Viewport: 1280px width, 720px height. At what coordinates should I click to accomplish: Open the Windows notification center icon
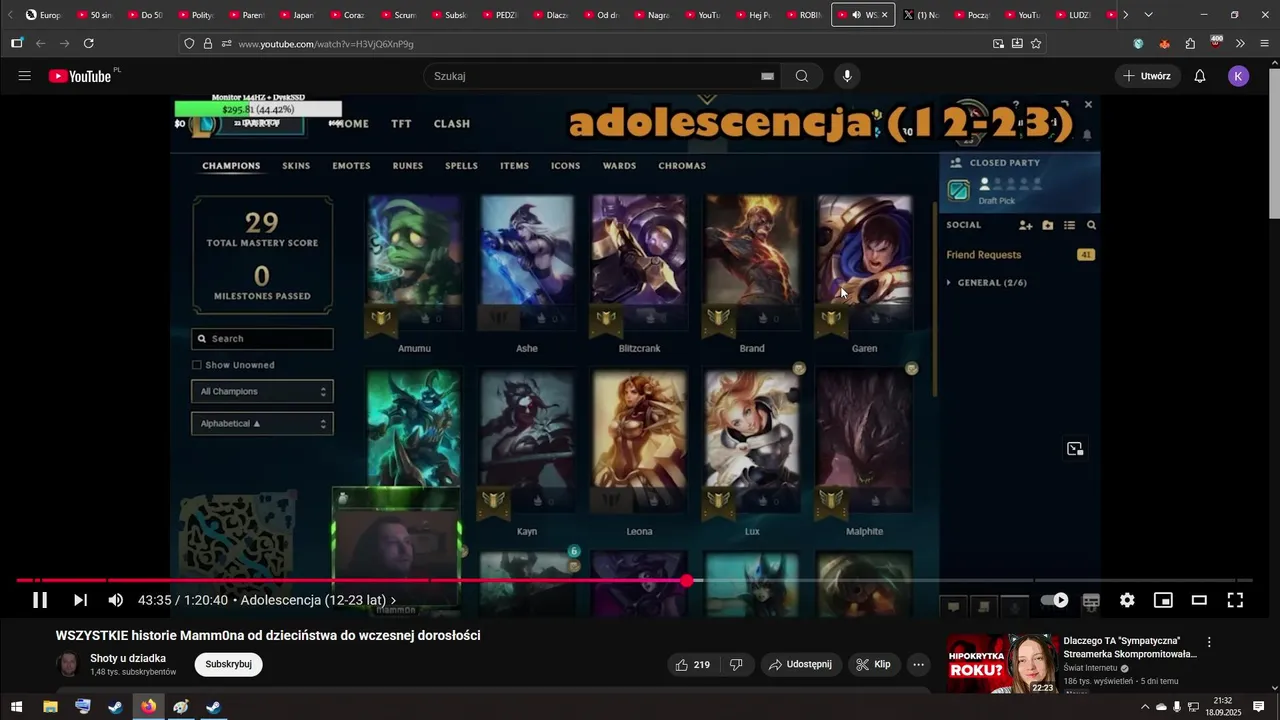(x=1259, y=707)
